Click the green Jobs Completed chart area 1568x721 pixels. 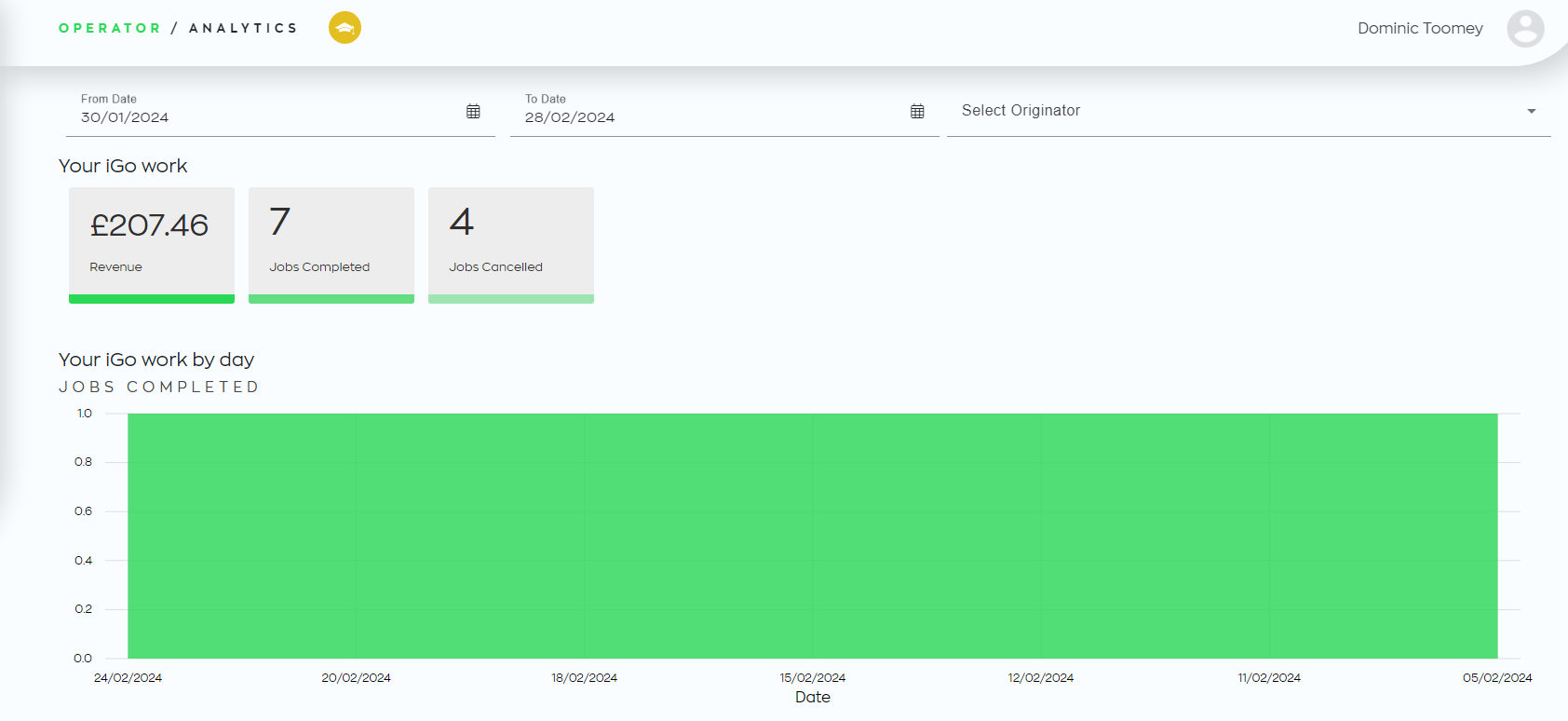[813, 536]
